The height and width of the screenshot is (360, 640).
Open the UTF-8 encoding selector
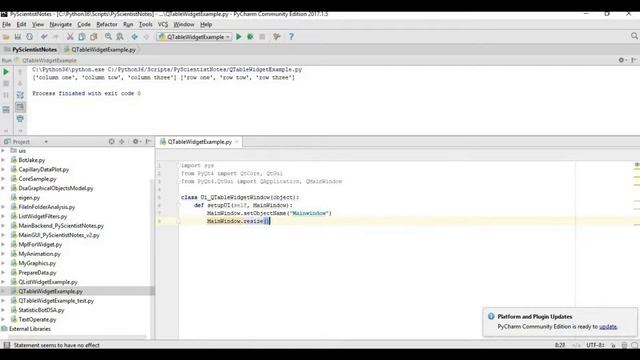[596, 345]
